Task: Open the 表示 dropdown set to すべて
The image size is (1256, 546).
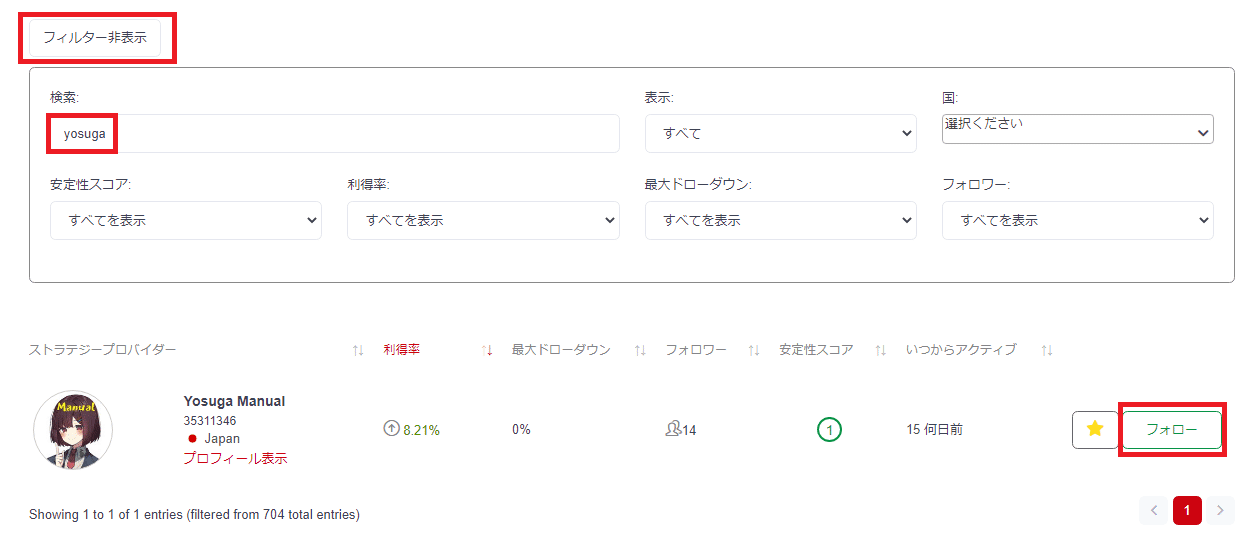Action: click(x=781, y=133)
